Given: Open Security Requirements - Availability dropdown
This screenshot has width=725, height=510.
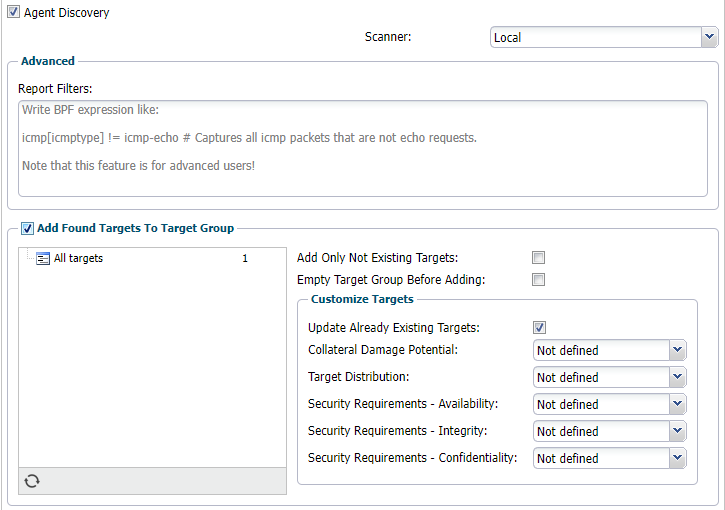Looking at the screenshot, I should click(x=608, y=405).
